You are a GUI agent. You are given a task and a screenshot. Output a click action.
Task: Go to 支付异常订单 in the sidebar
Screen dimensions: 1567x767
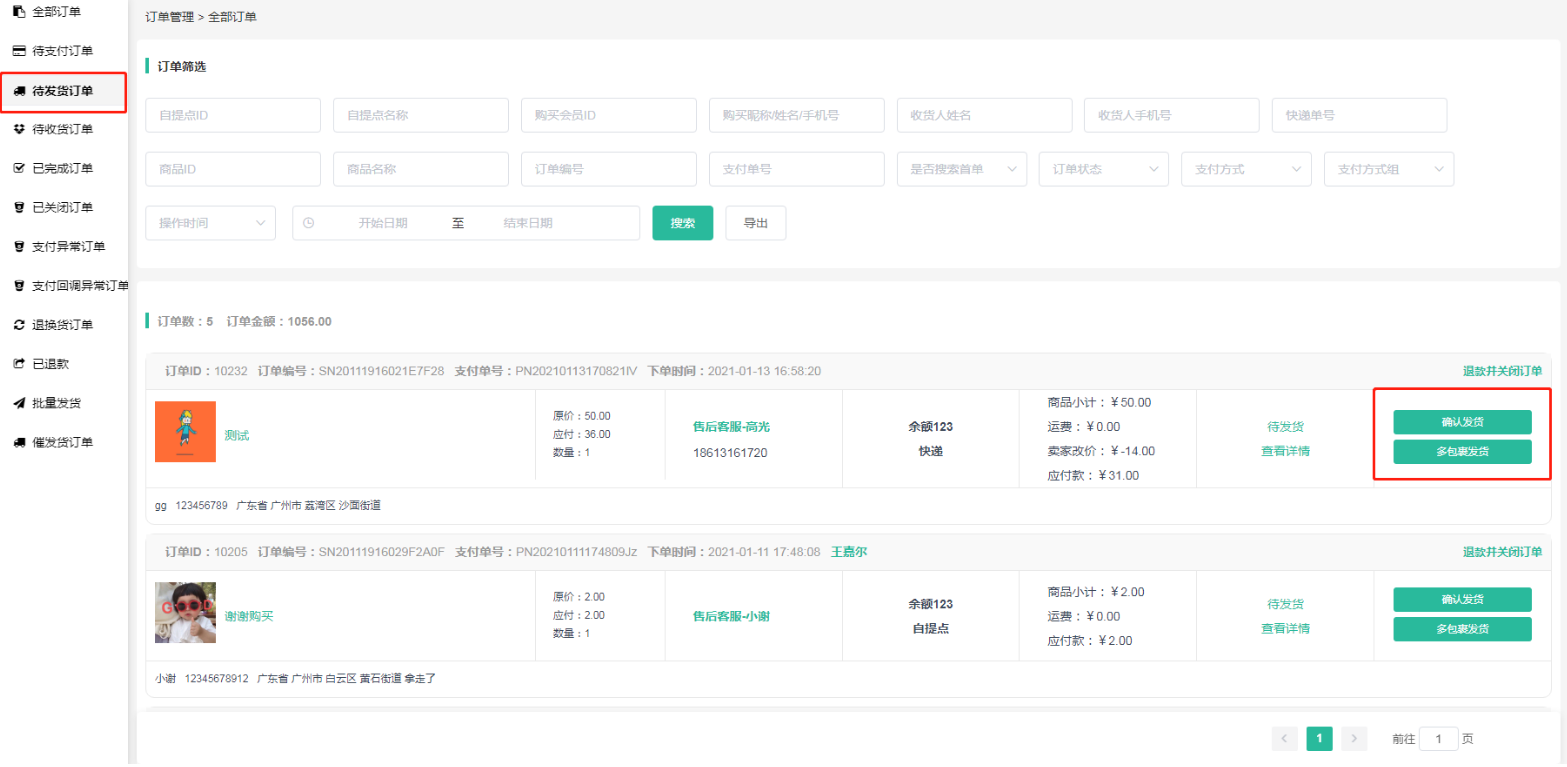(x=68, y=246)
